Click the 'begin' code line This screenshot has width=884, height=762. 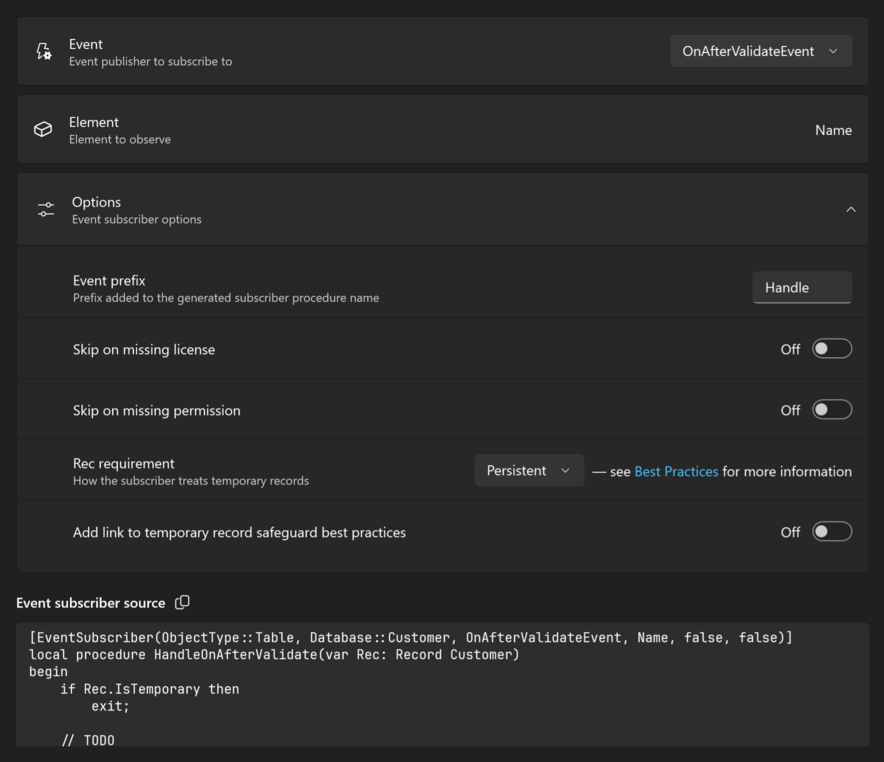tap(48, 672)
